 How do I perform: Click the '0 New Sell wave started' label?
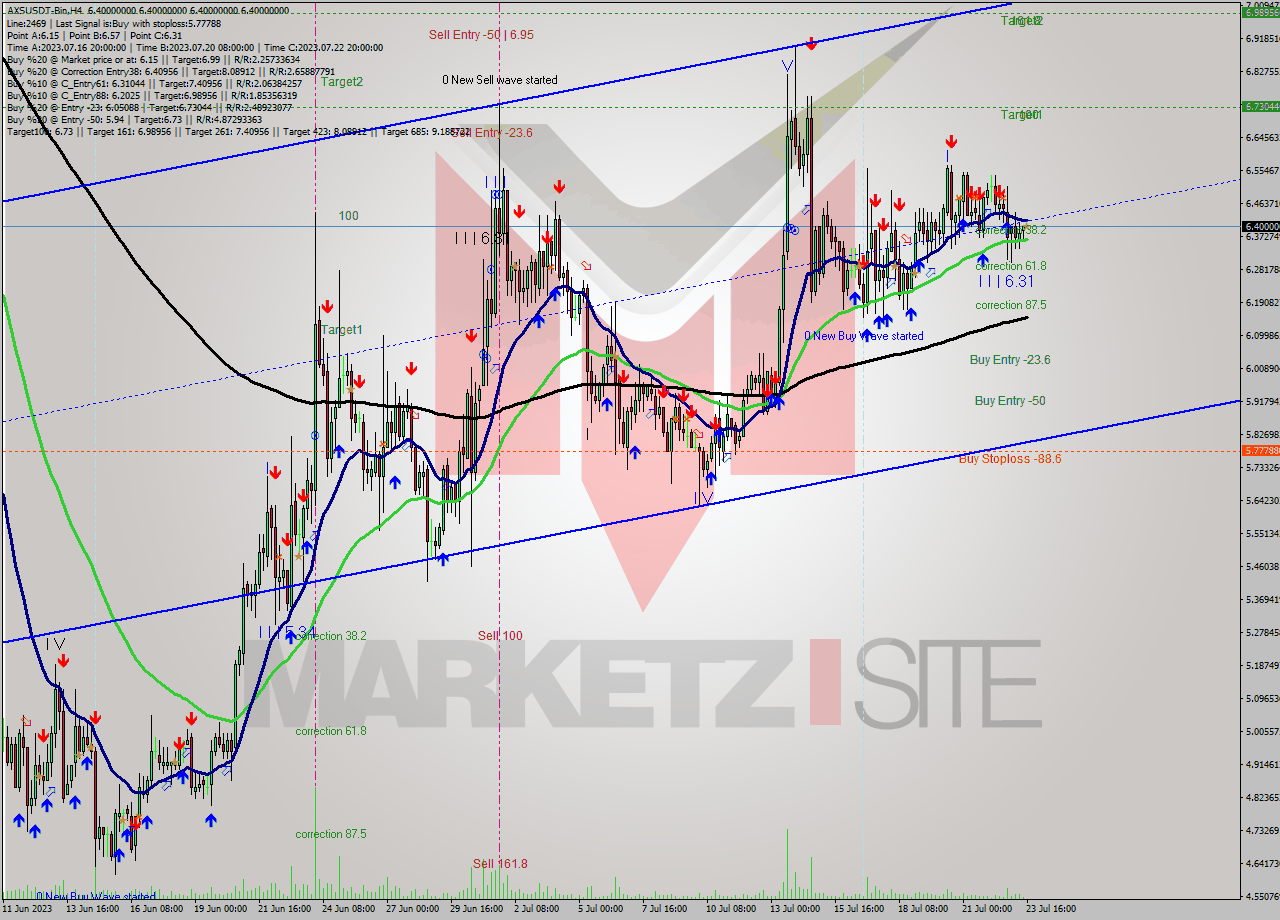pyautogui.click(x=500, y=80)
